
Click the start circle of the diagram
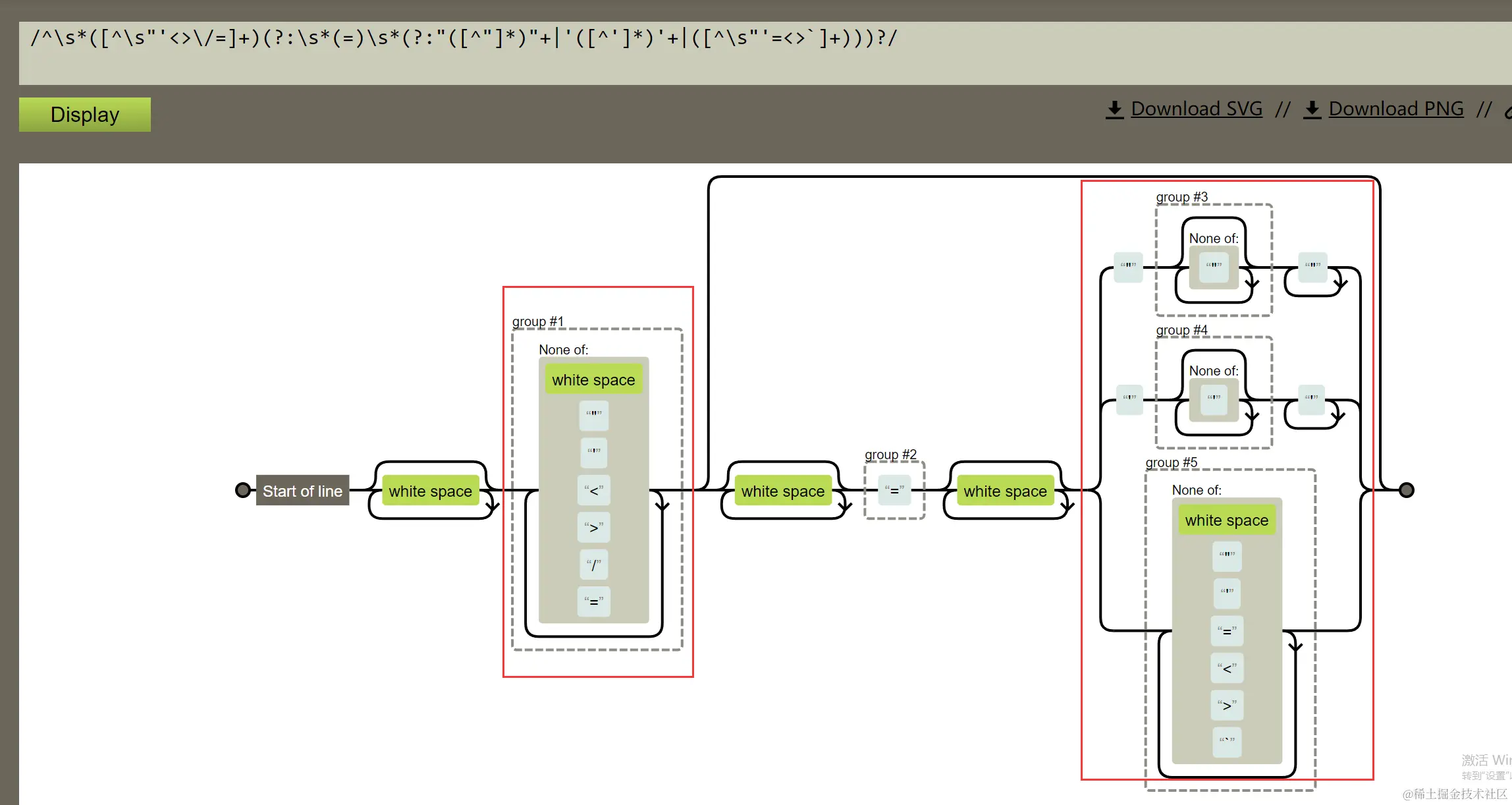coord(243,490)
